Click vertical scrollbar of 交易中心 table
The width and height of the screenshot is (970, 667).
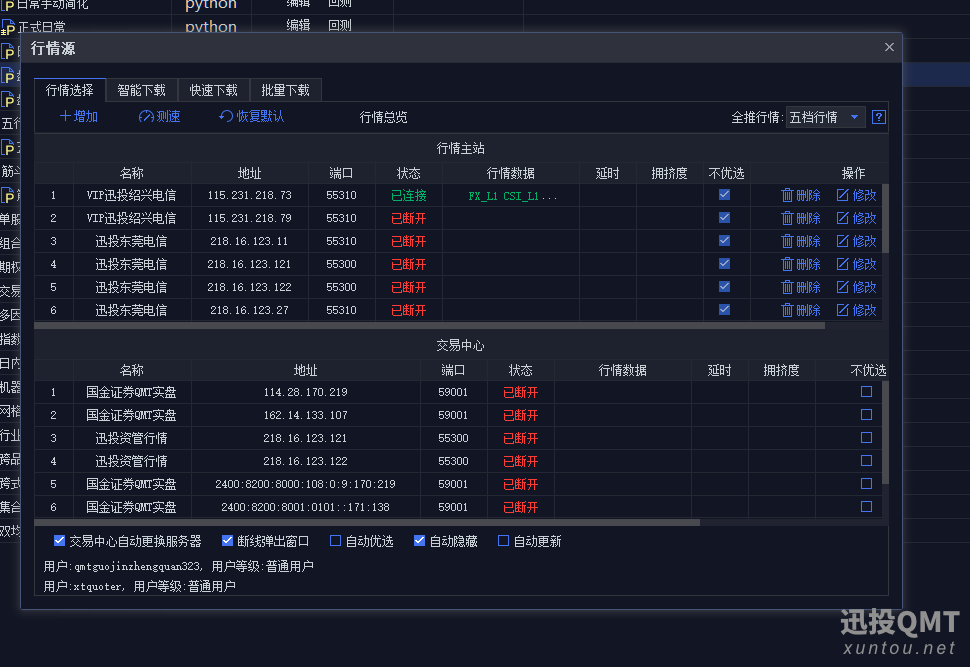[885, 432]
